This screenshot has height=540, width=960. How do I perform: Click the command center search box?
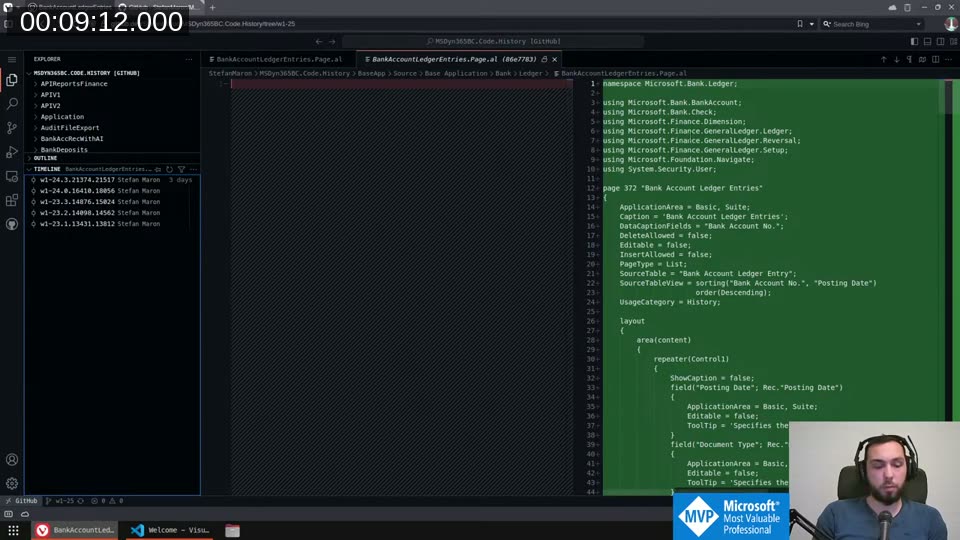pos(493,41)
